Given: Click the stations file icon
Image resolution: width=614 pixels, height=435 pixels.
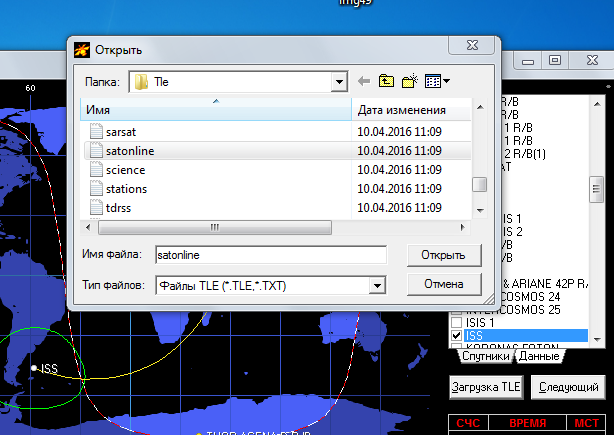Looking at the screenshot, I should (96, 189).
